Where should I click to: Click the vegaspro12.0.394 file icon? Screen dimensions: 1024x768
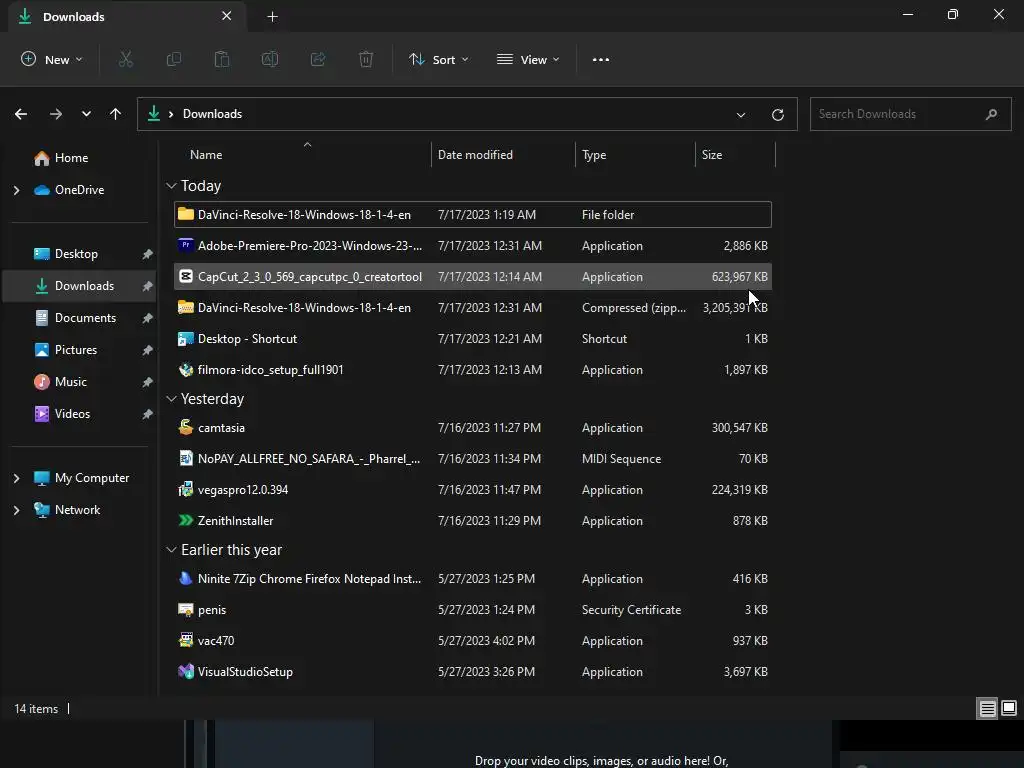(185, 490)
